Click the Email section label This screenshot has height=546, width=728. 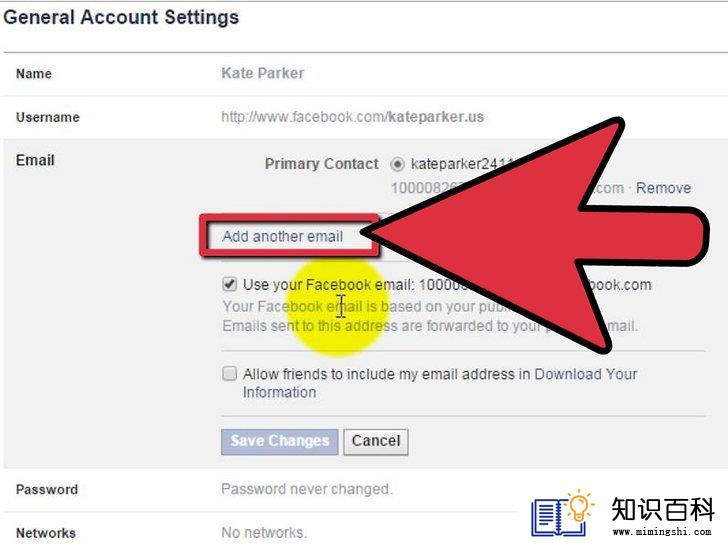[35, 161]
